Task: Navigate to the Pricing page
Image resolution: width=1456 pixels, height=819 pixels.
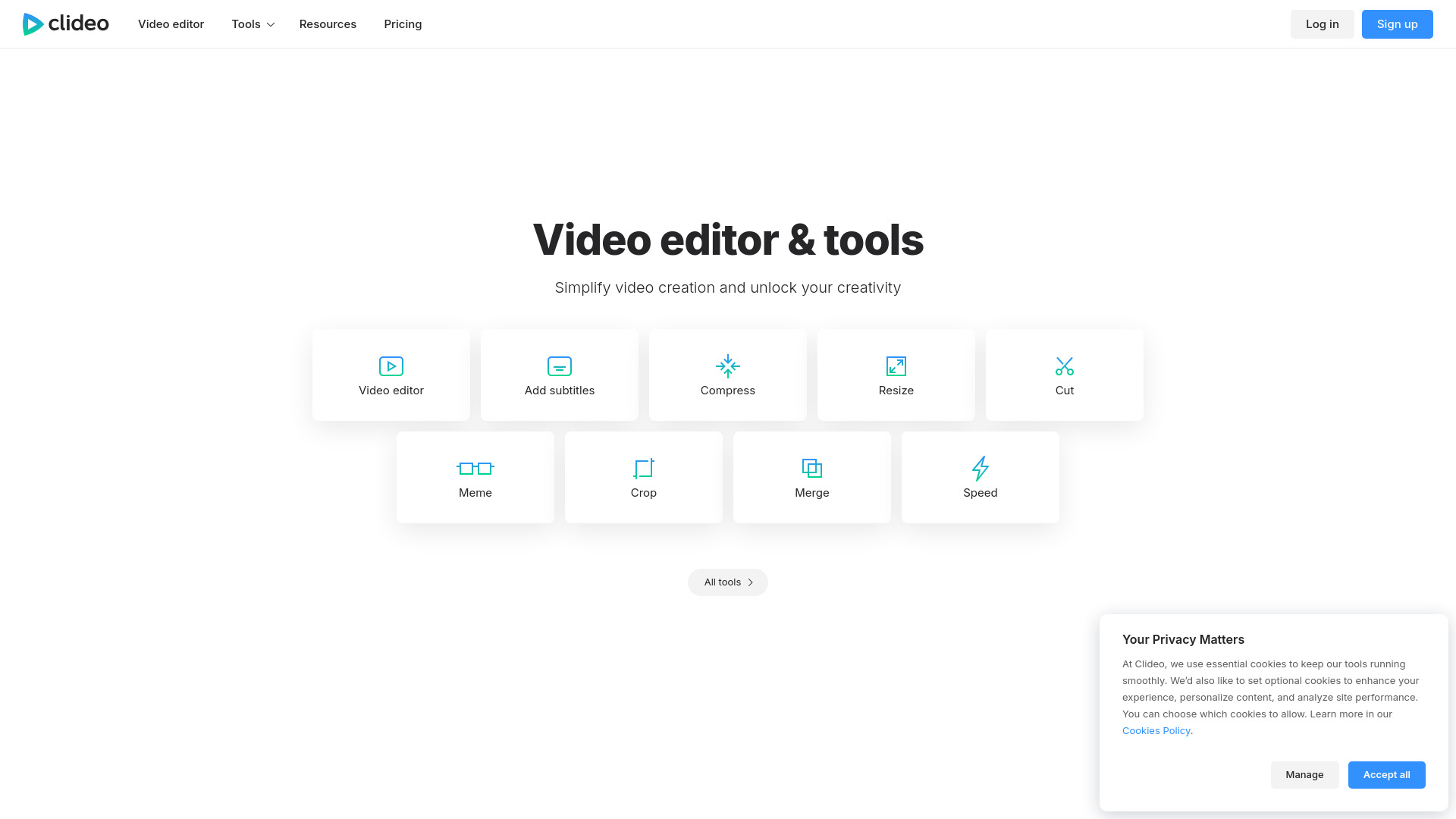Action: (403, 24)
